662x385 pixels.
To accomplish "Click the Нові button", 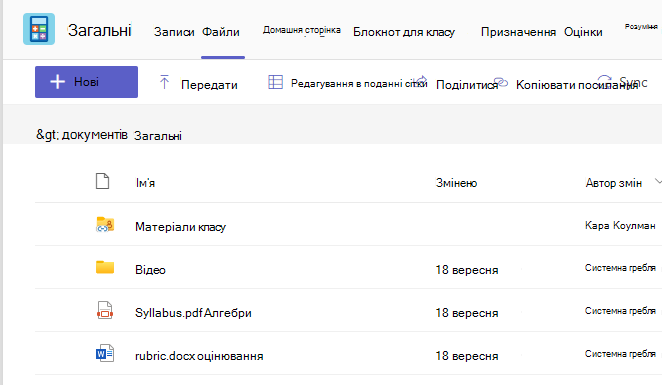I will [x=87, y=82].
